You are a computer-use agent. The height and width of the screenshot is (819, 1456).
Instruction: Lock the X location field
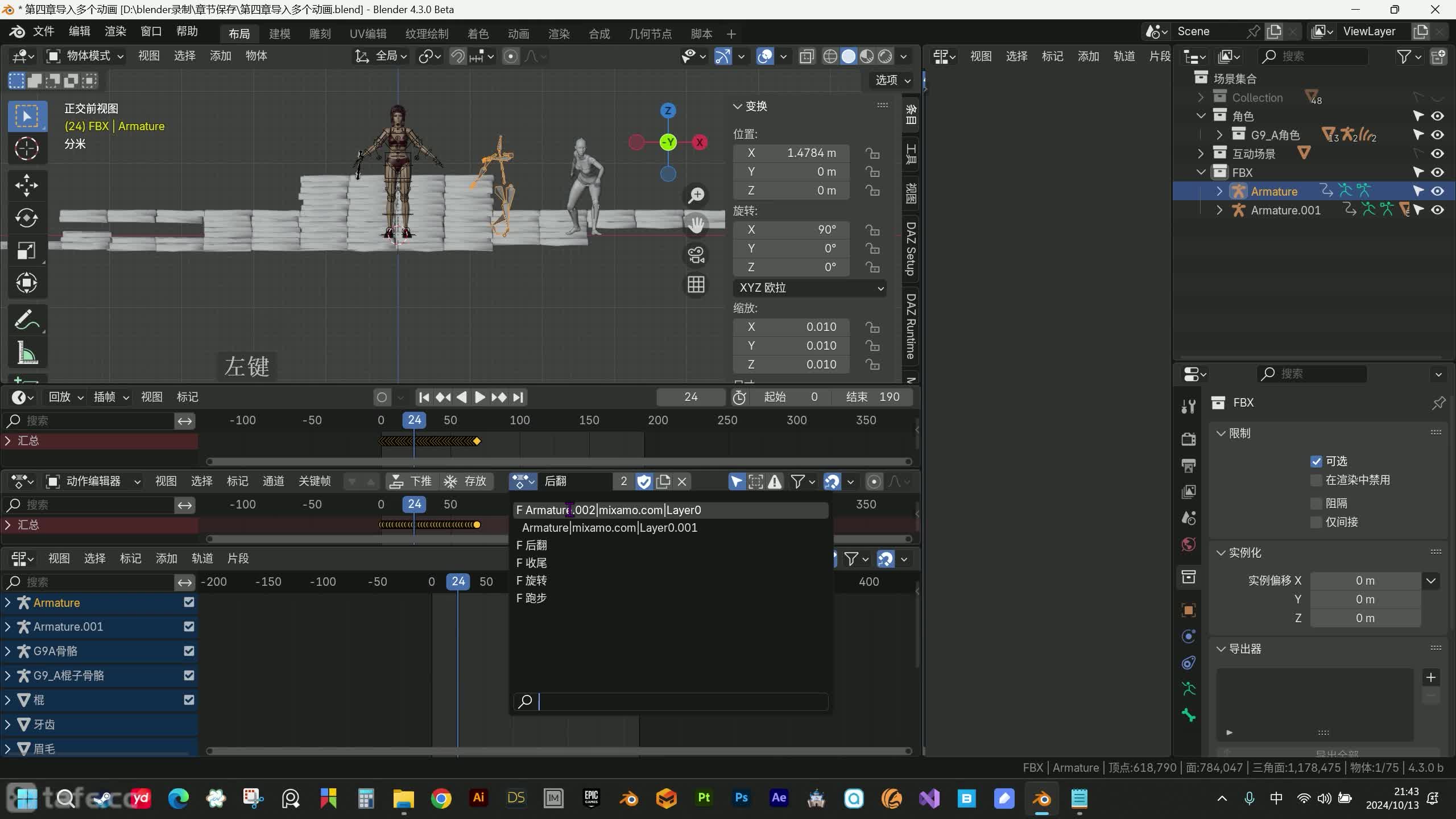872,153
